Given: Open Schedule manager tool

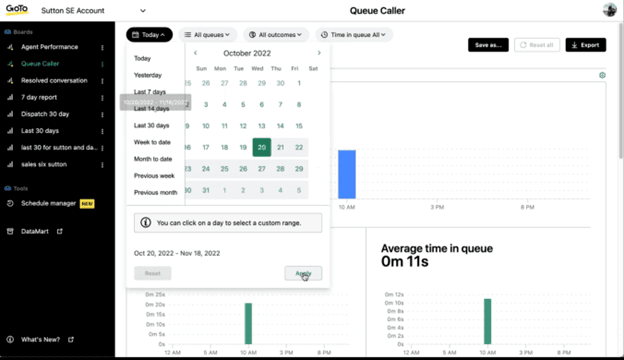Looking at the screenshot, I should 48,203.
